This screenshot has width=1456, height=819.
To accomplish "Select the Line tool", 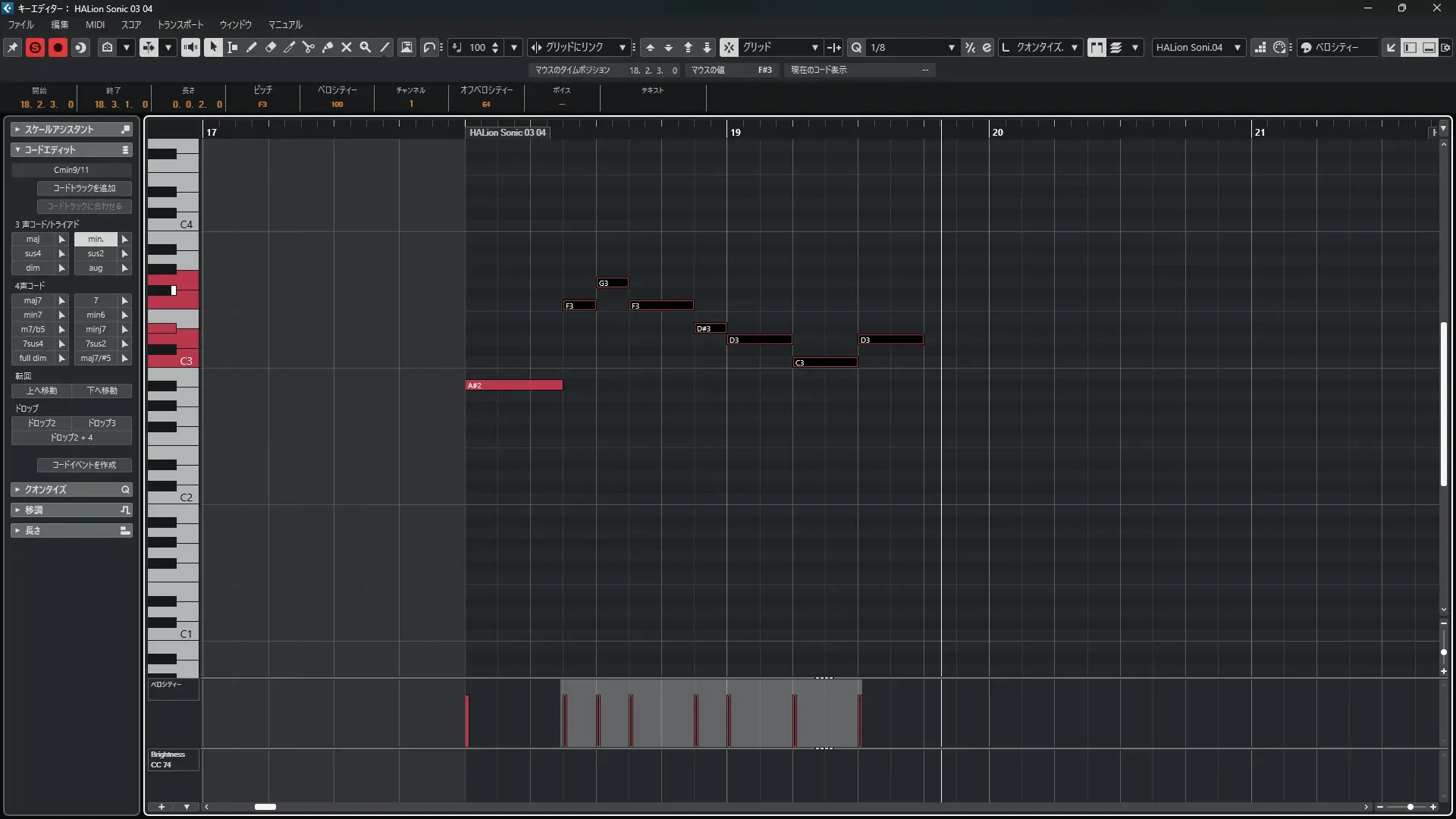I will point(384,47).
